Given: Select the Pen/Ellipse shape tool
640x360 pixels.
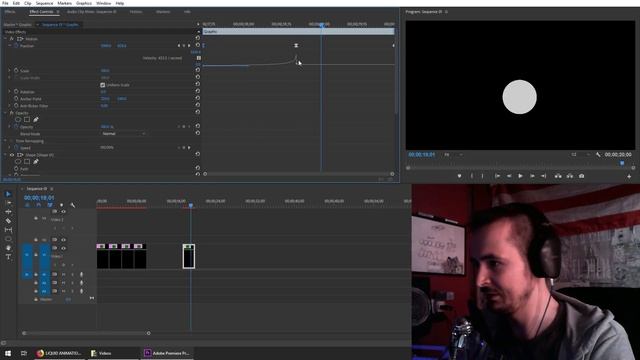Looking at the screenshot, I should (x=8, y=239).
